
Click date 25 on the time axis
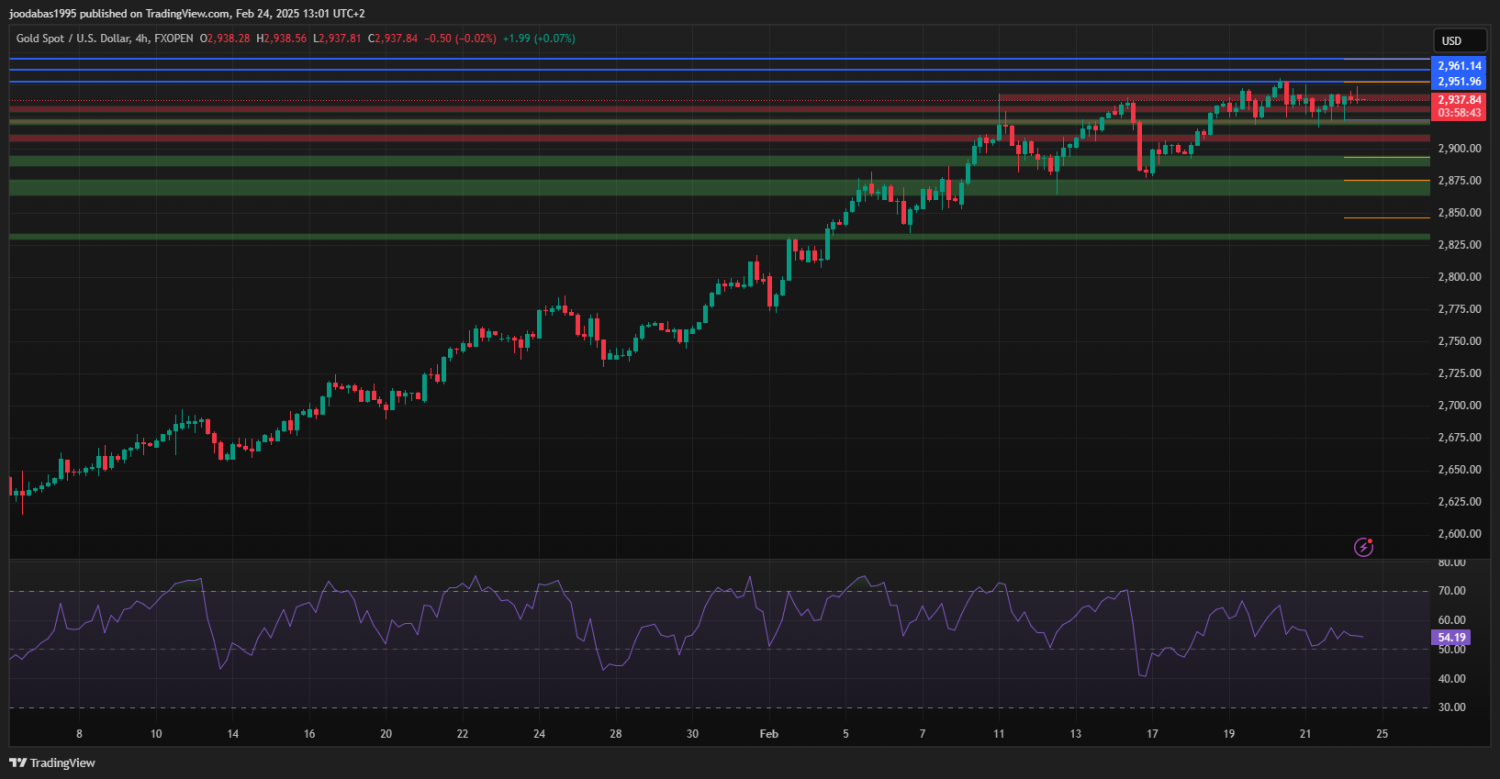[1381, 734]
